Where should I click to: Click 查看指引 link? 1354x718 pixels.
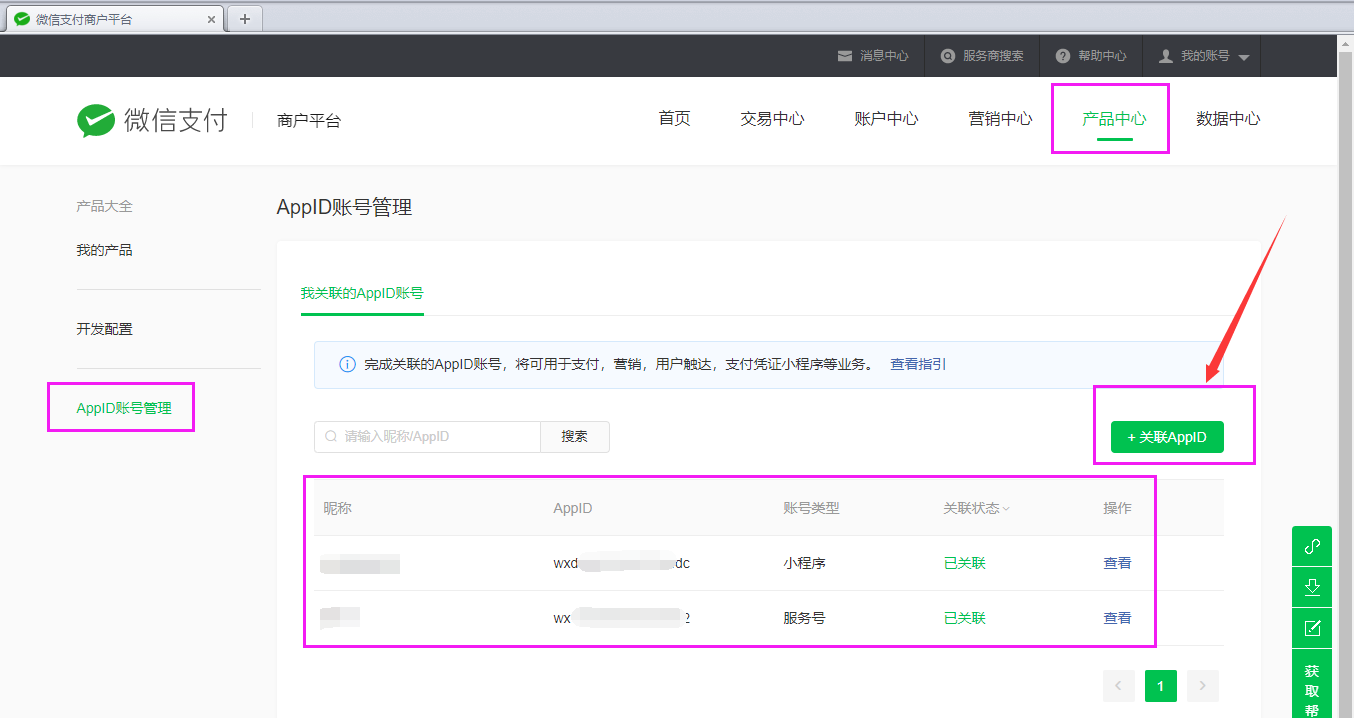pos(918,364)
